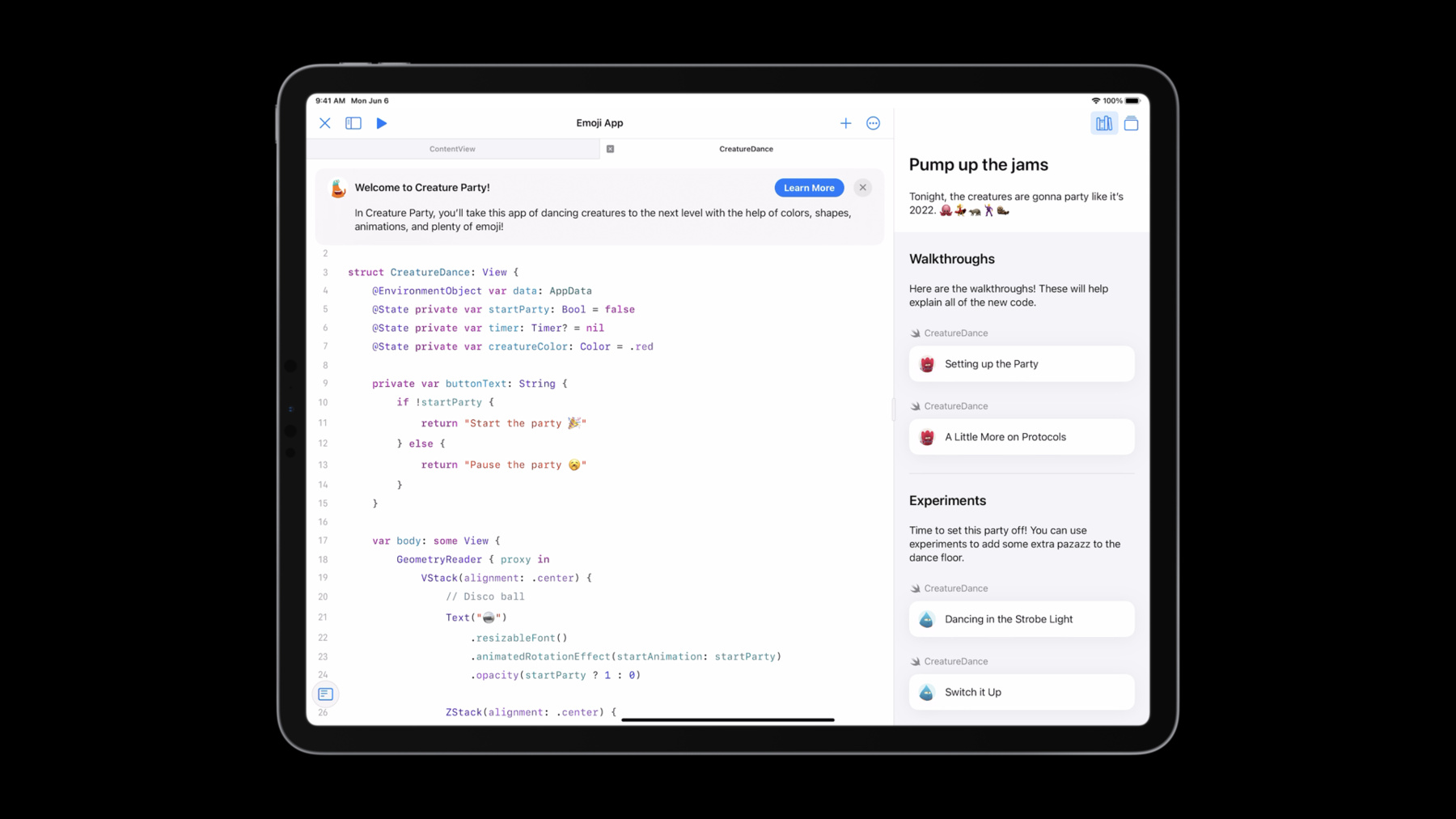Click line number 17 in the gutter
1456x819 pixels.
point(323,541)
